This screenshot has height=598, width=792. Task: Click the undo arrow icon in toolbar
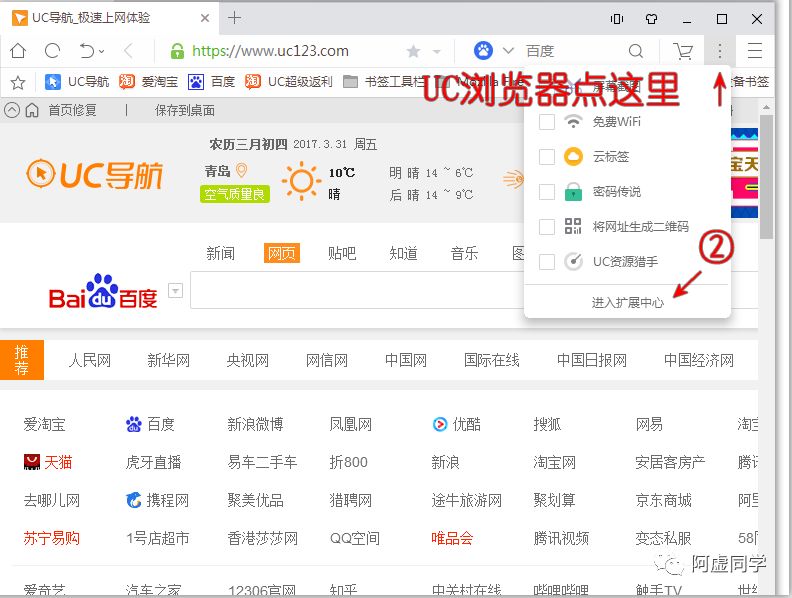coord(86,51)
